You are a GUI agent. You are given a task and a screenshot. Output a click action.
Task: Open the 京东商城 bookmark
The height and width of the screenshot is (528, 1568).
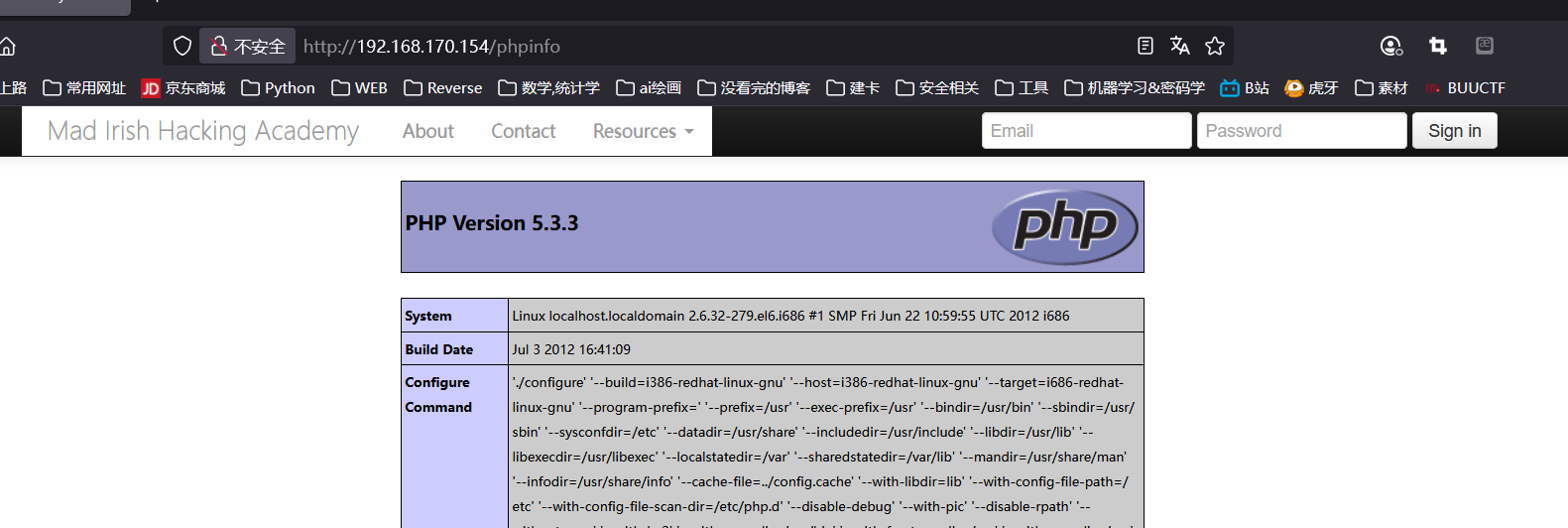[x=183, y=88]
